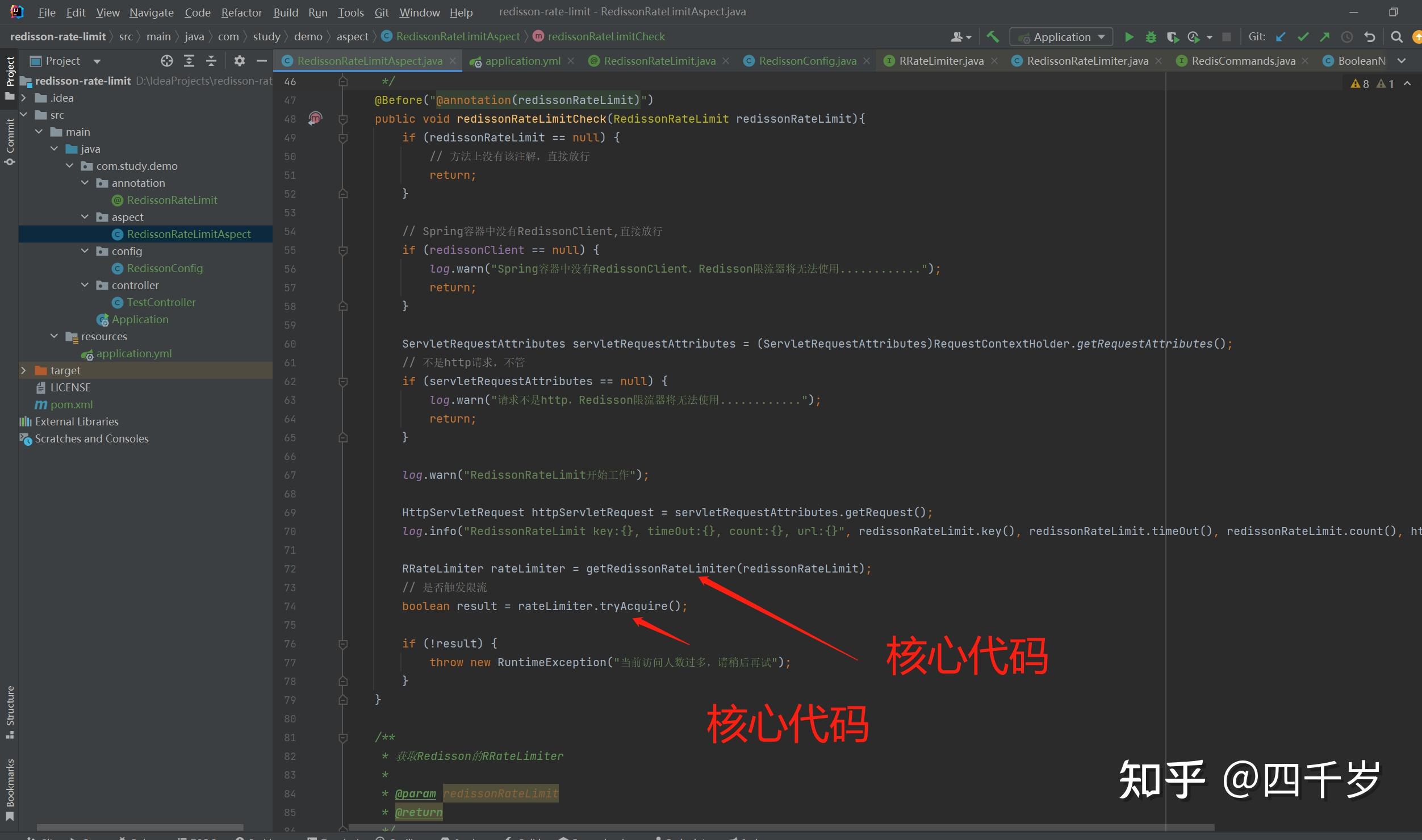Run the Application configuration with the green play icon
The height and width of the screenshot is (840, 1422).
point(1129,36)
